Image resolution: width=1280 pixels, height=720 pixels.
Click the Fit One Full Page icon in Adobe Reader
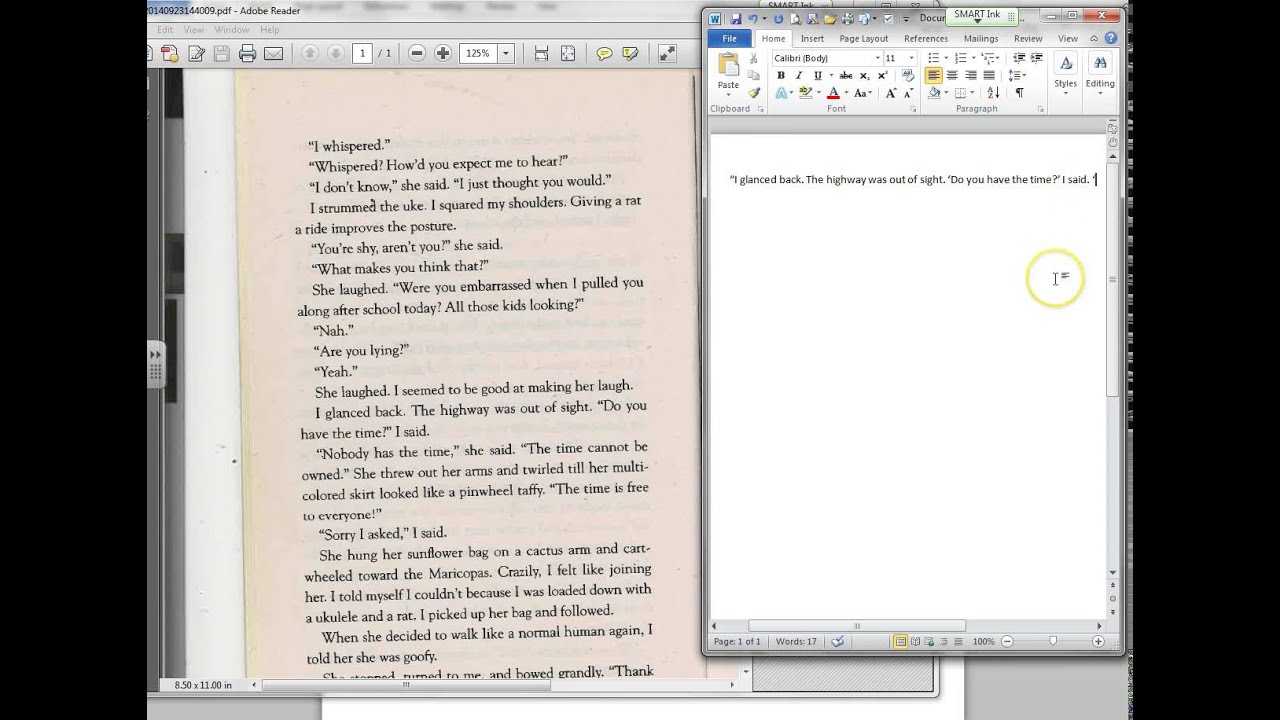(568, 53)
